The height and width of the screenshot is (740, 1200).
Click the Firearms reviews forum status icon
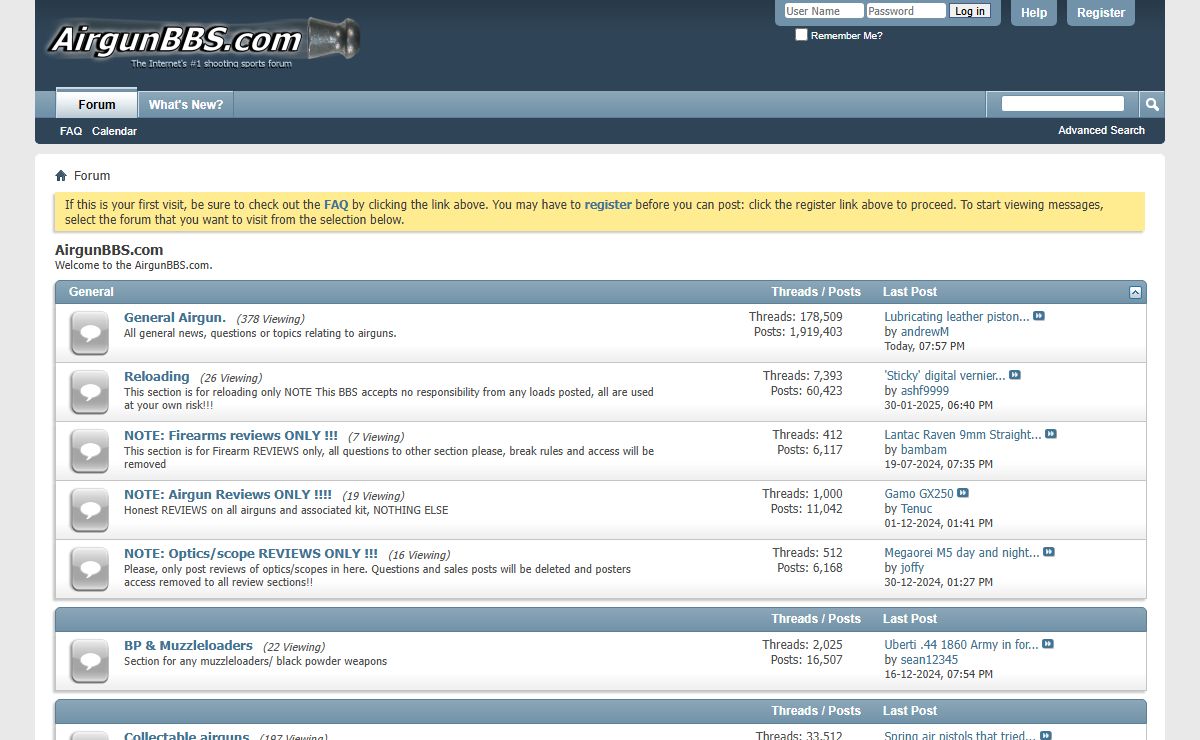point(90,451)
